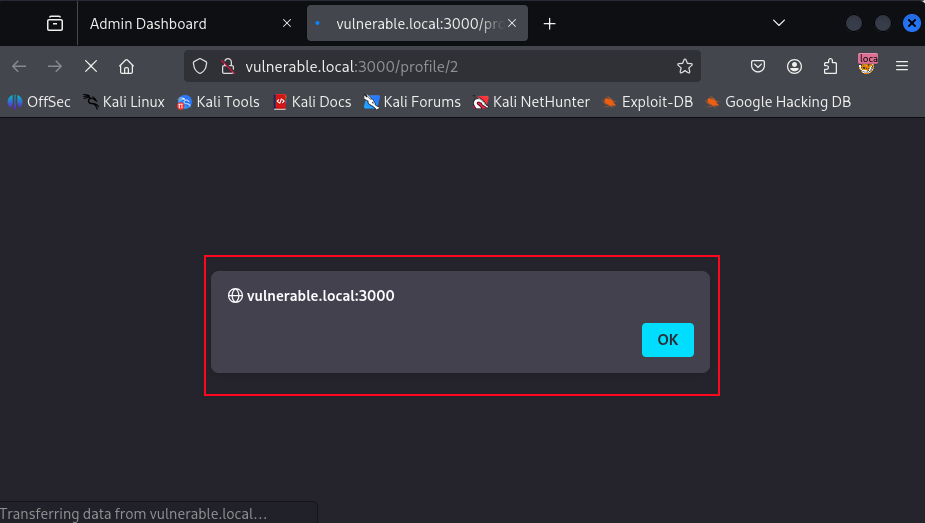Click OK in the alert dialog
This screenshot has width=925, height=523.
(x=668, y=340)
